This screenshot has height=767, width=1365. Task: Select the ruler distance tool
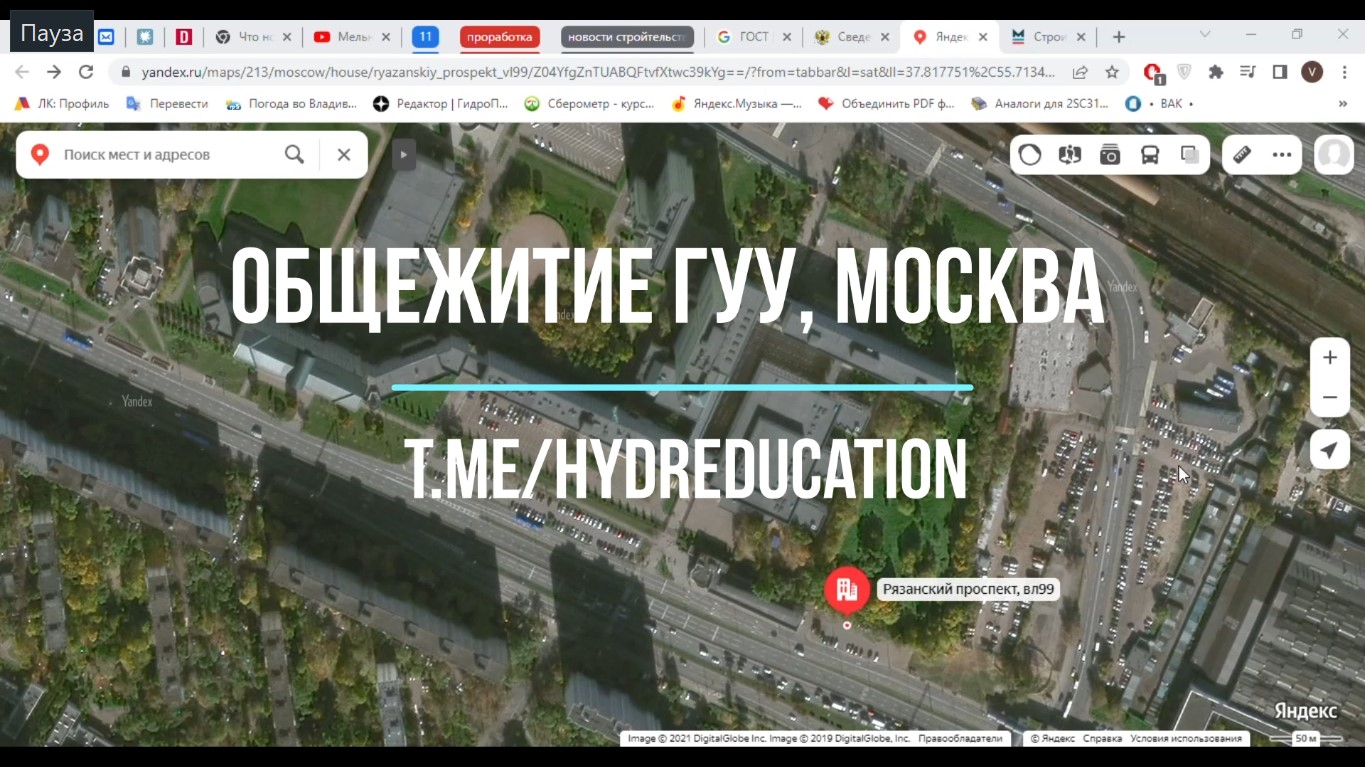(1242, 155)
